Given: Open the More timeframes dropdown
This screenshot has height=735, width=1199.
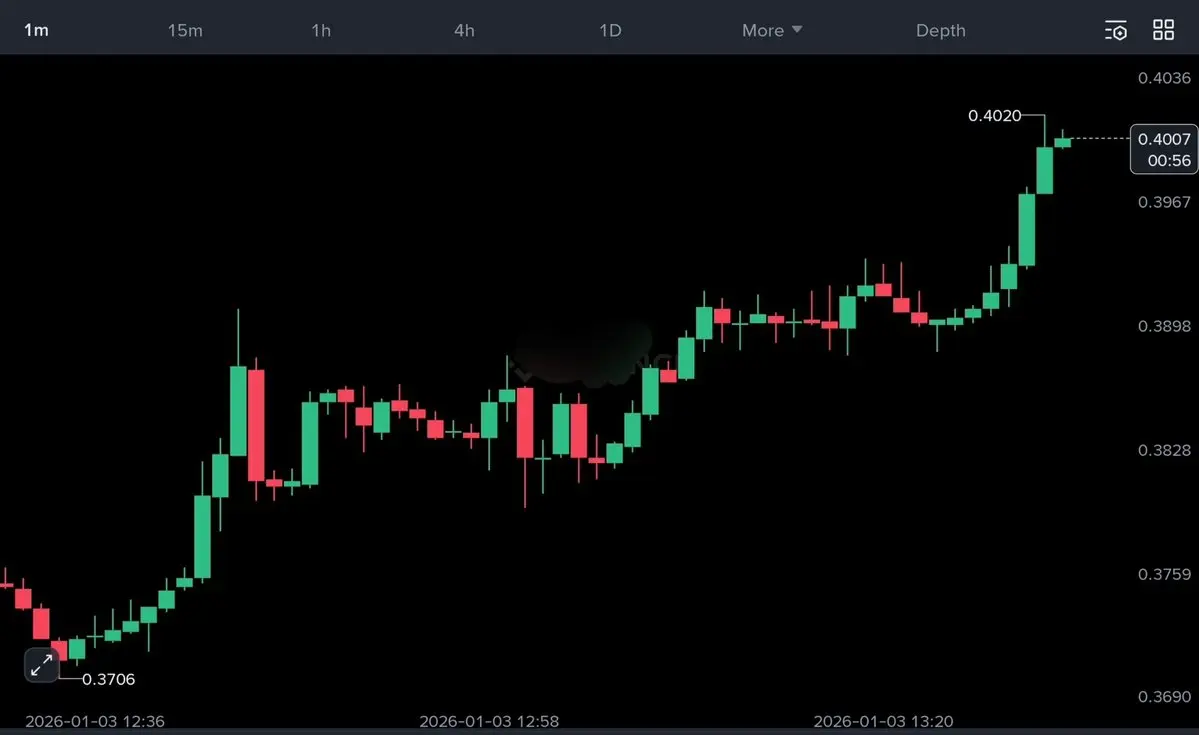Looking at the screenshot, I should tap(772, 31).
